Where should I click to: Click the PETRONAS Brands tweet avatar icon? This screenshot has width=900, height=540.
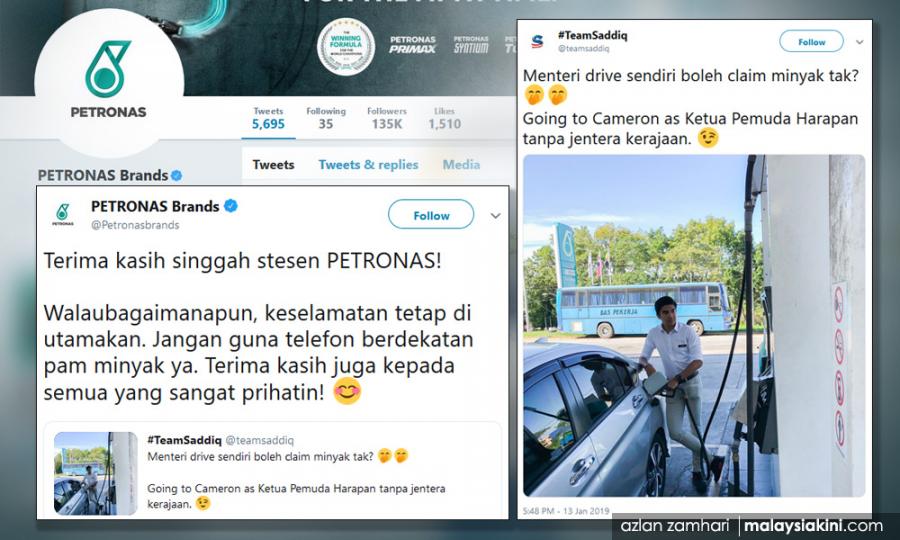point(63,215)
